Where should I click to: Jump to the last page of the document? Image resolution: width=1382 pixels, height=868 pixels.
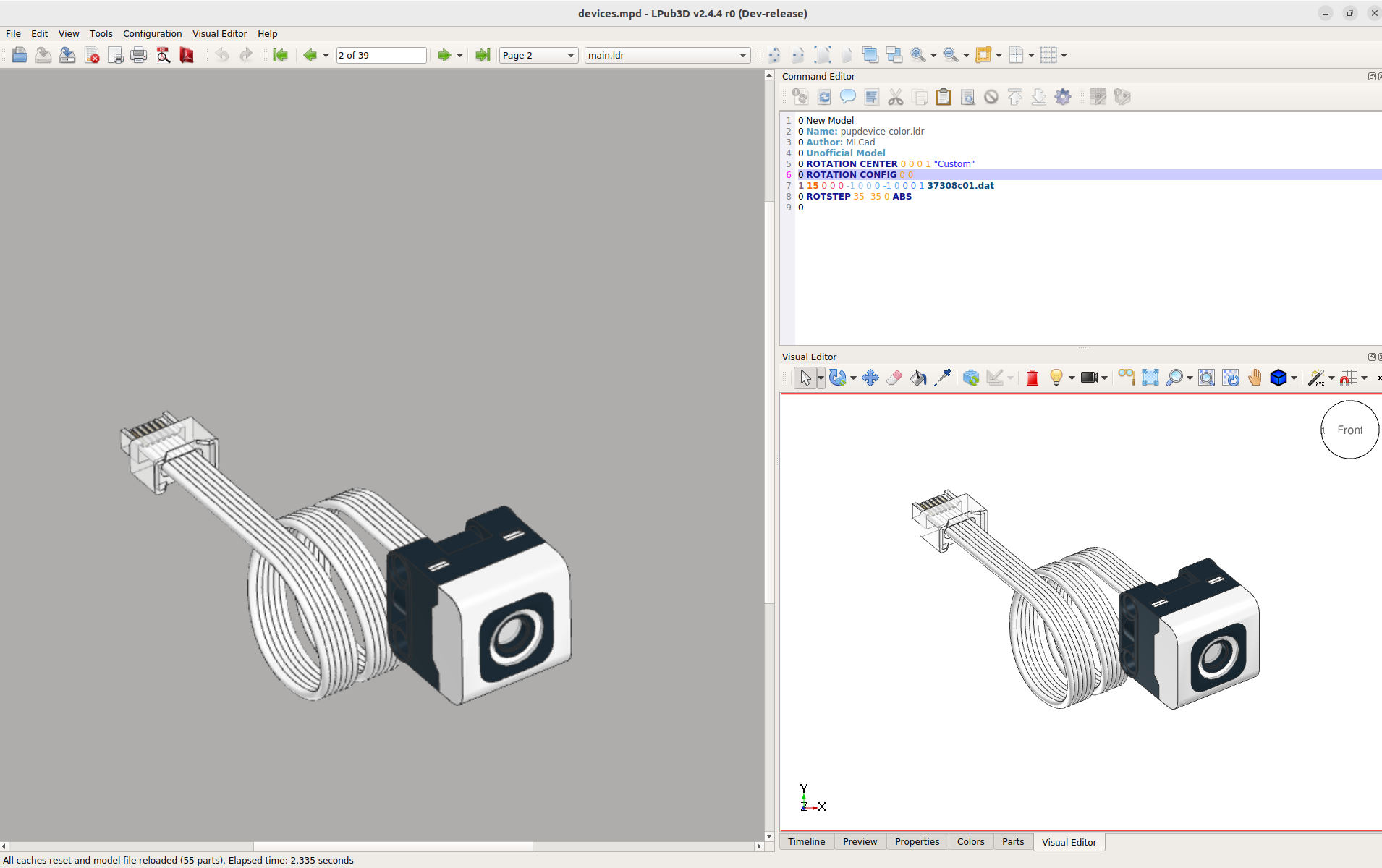481,54
